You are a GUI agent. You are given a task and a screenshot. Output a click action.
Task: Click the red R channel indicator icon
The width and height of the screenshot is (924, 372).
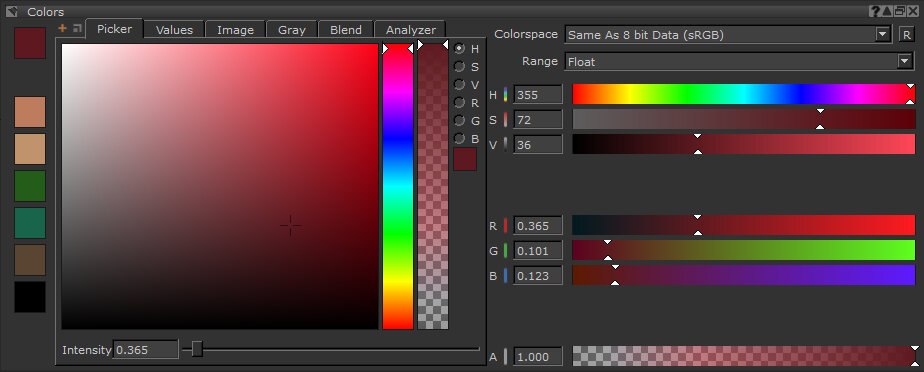point(506,226)
